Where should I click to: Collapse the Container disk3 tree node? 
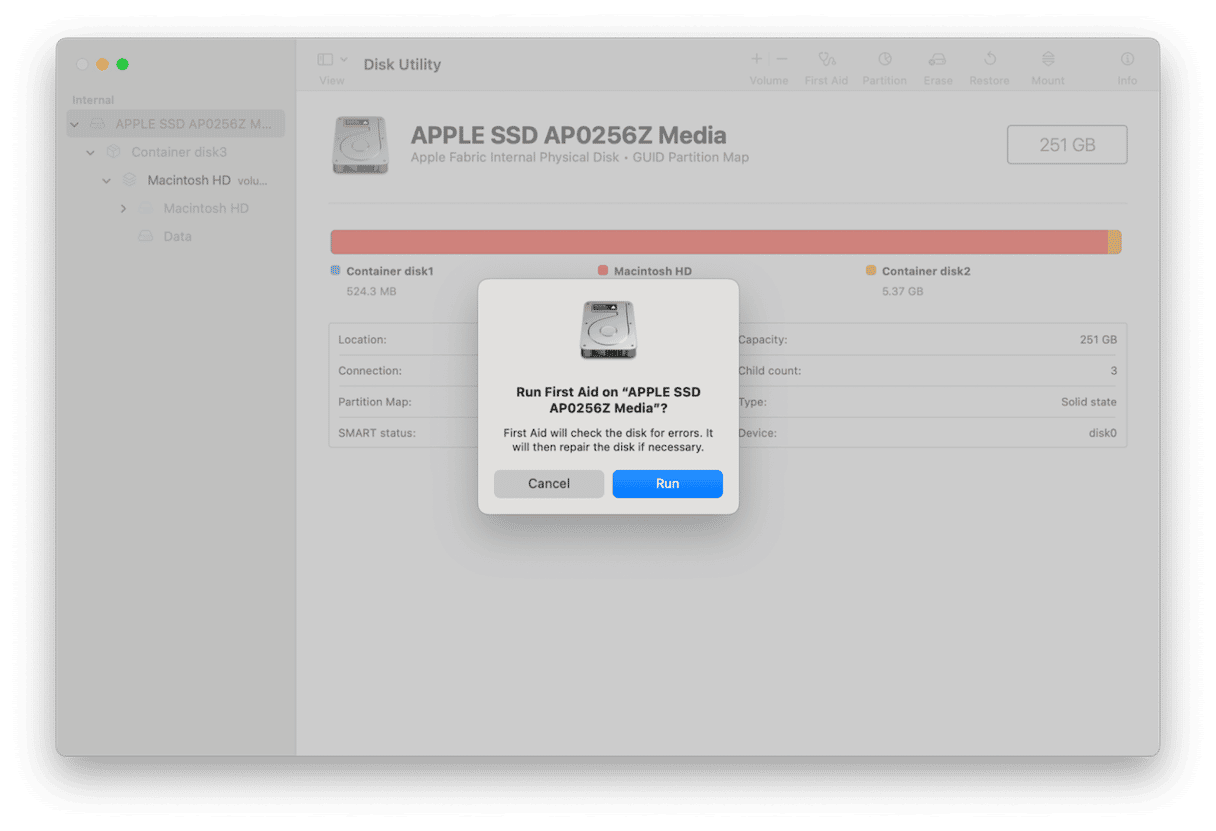[90, 152]
